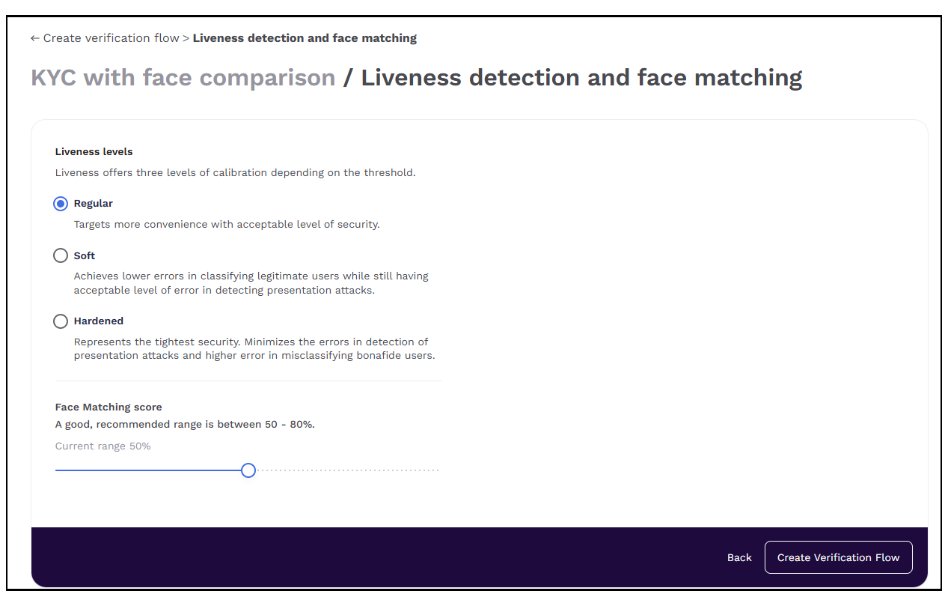The height and width of the screenshot is (595, 949).
Task: Click the dotted unfilled portion of the slider
Action: pyautogui.click(x=345, y=470)
